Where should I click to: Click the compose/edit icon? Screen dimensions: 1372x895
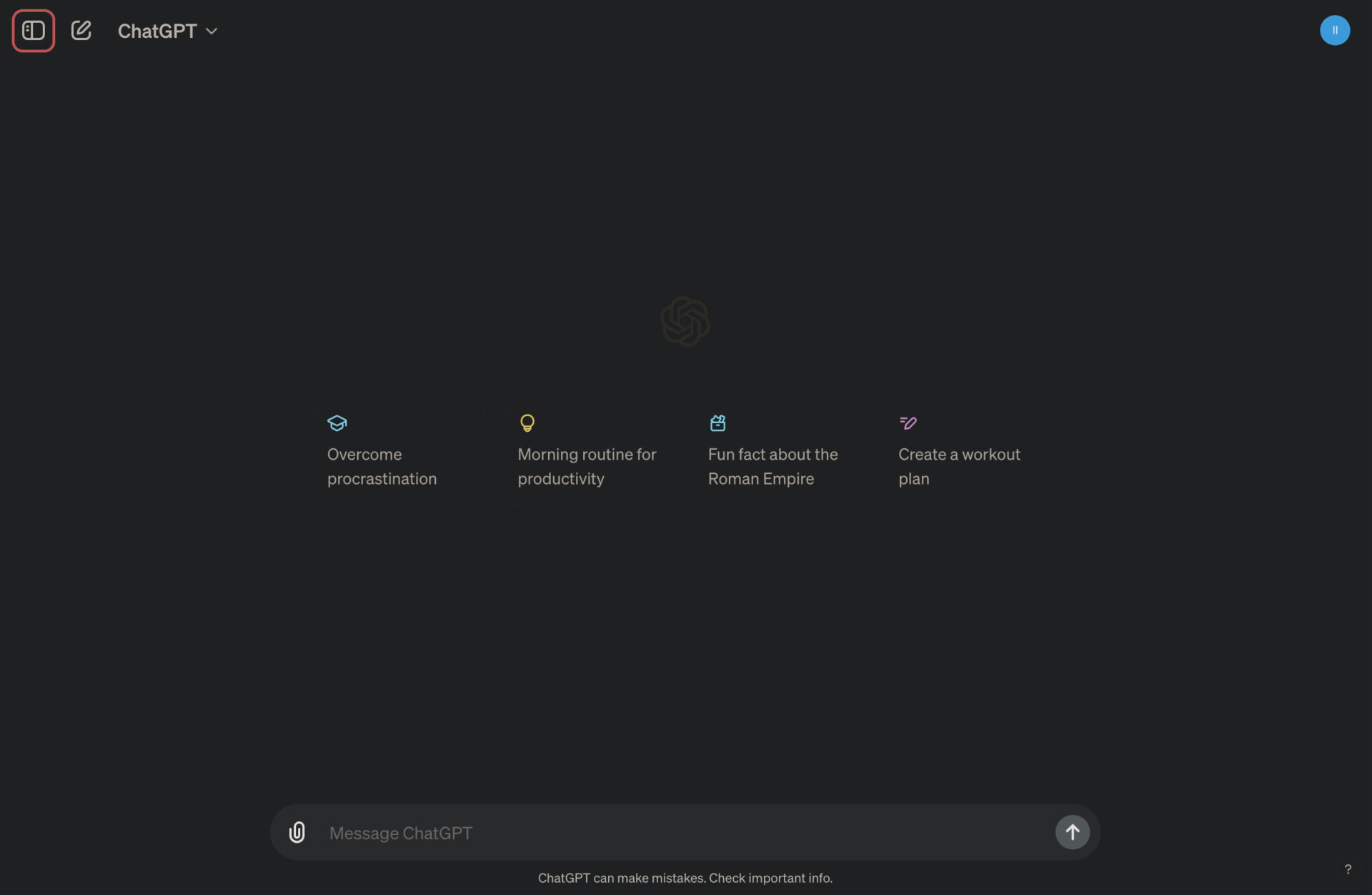tap(81, 29)
